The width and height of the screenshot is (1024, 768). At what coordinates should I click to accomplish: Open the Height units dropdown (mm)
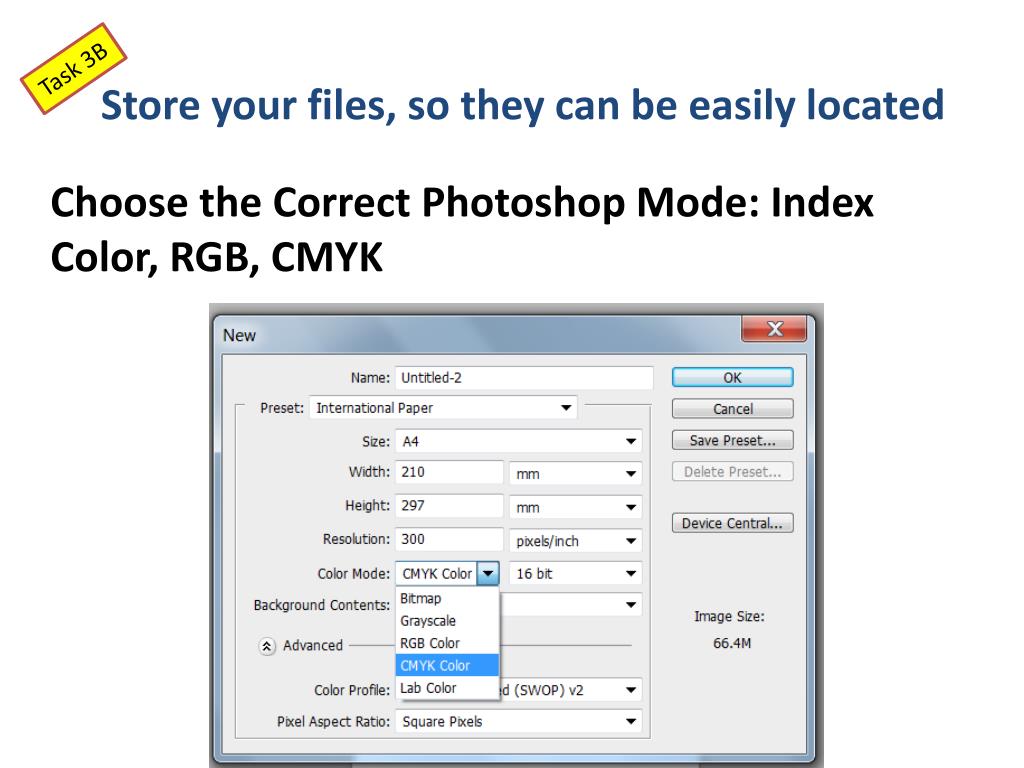pyautogui.click(x=575, y=507)
